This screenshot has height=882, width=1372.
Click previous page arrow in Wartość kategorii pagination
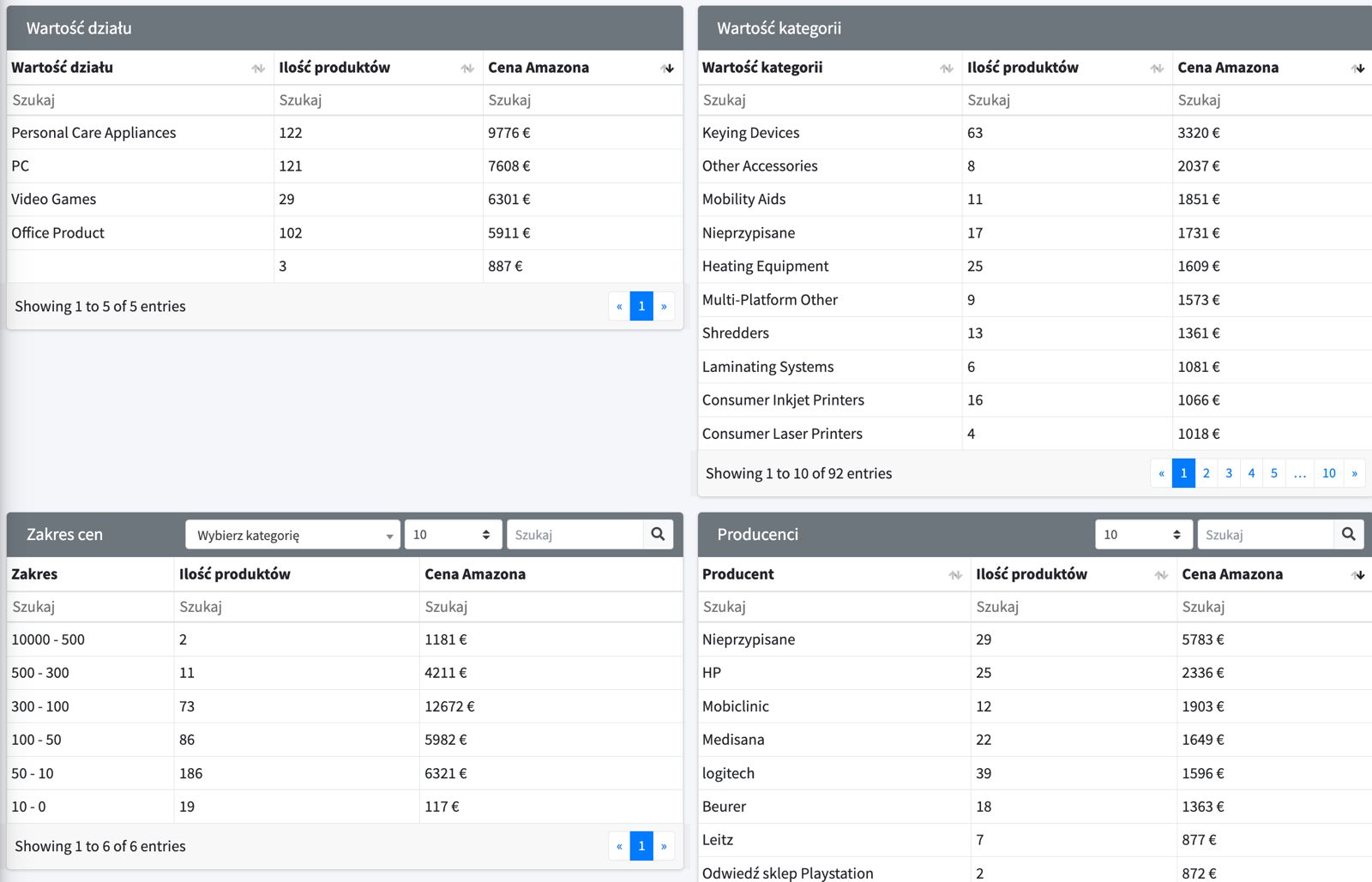coord(1162,473)
